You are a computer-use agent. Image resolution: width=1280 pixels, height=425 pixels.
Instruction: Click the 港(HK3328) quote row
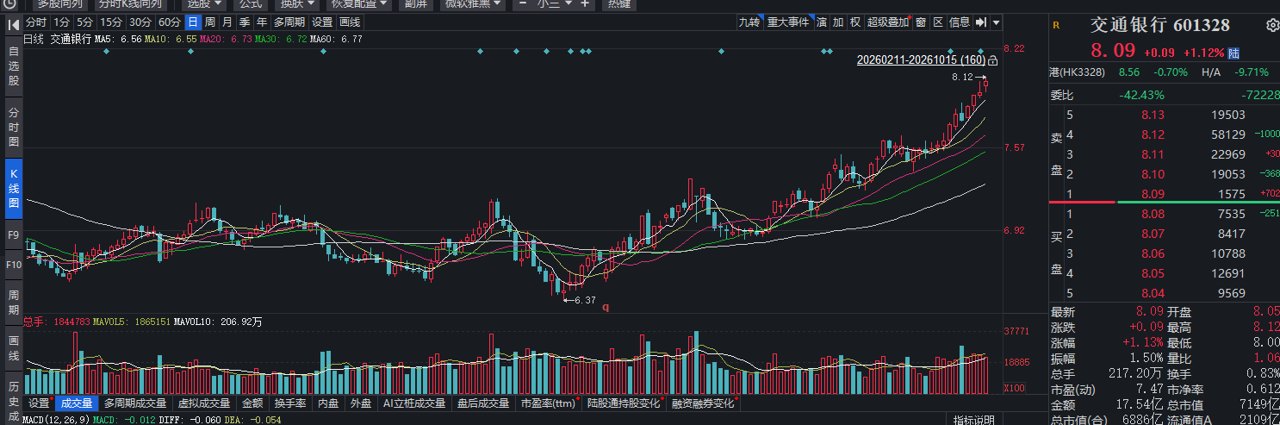coord(1164,72)
